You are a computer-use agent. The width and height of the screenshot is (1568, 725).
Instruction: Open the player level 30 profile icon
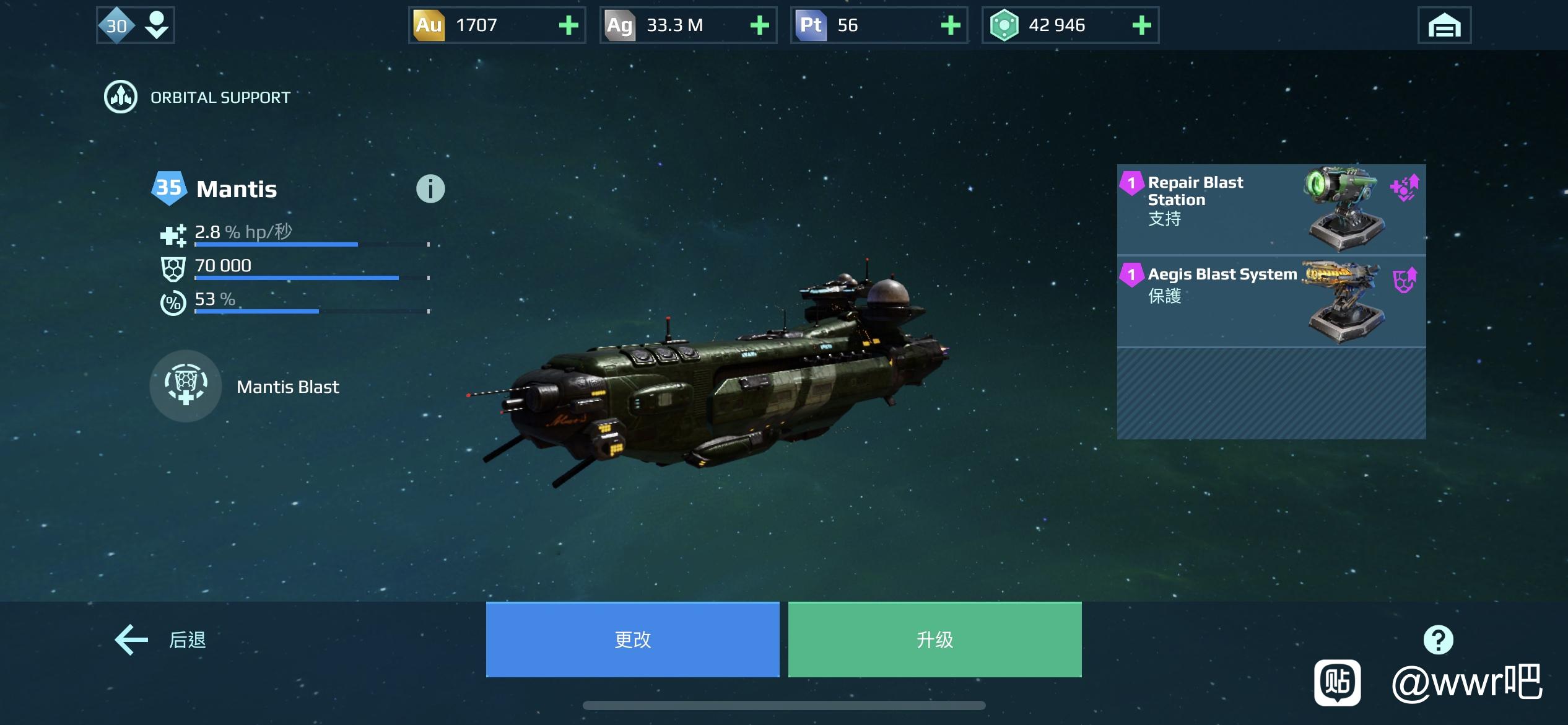(x=116, y=25)
